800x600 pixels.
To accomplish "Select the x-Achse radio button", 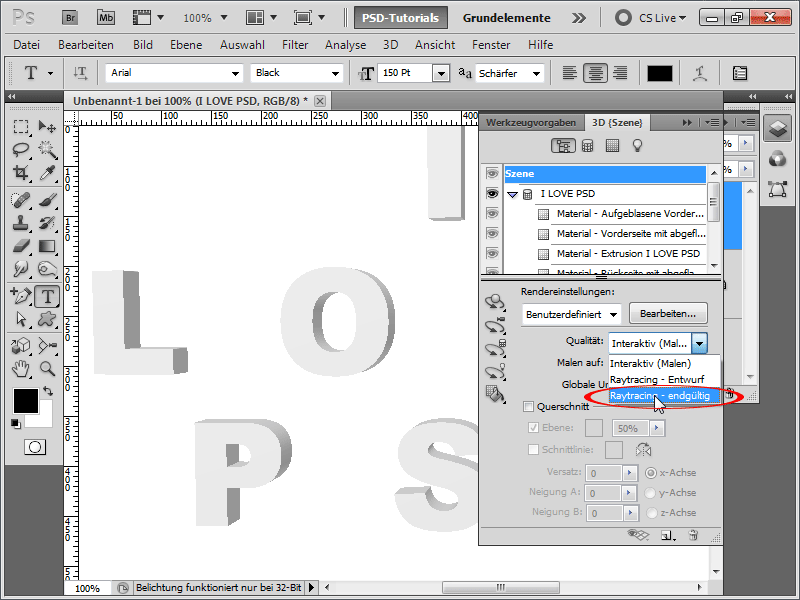I will point(651,473).
